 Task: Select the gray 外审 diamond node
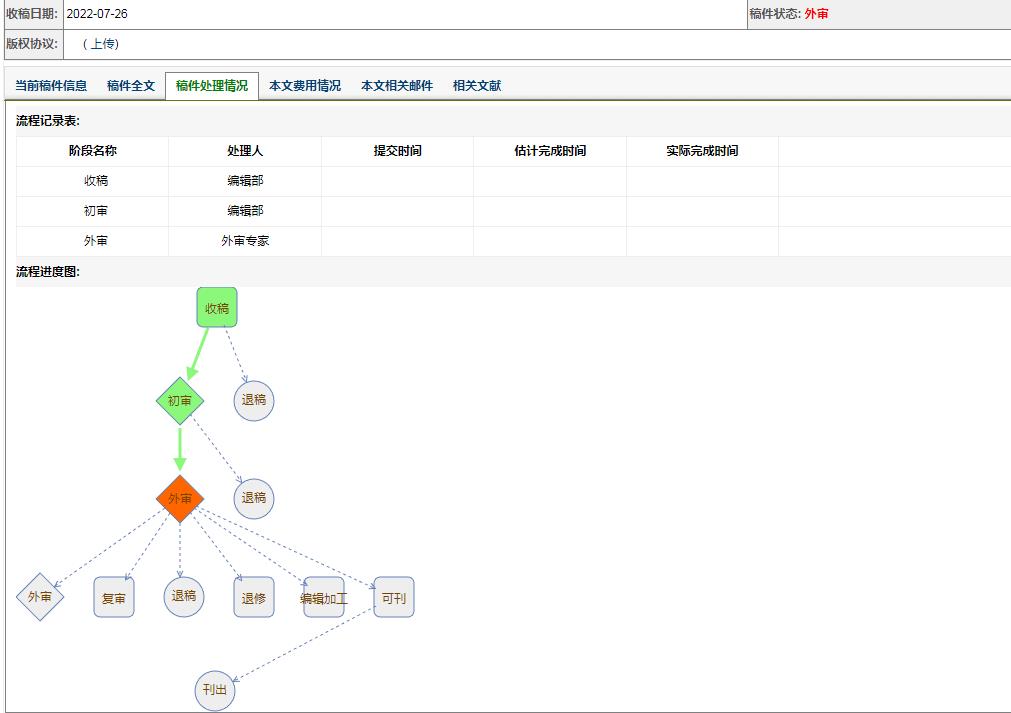40,597
